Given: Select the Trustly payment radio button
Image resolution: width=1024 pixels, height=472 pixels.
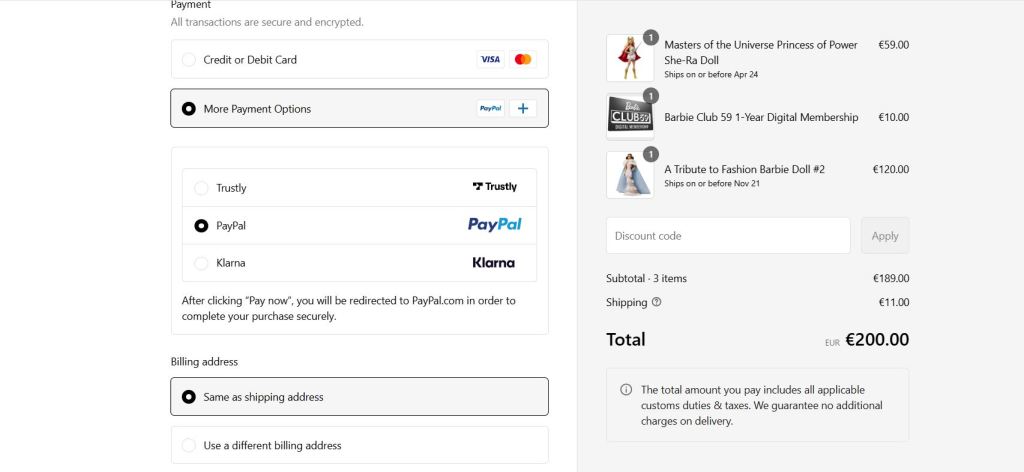Looking at the screenshot, I should pos(201,188).
